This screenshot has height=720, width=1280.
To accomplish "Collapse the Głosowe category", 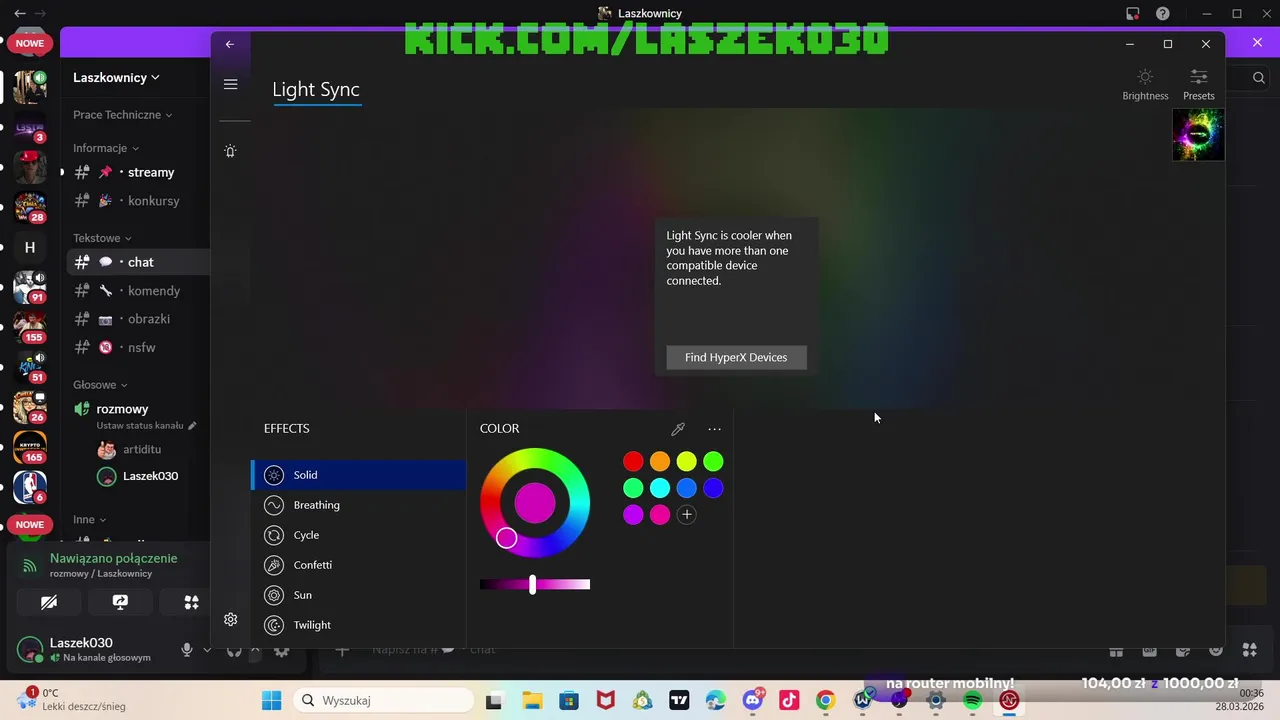I will coord(100,385).
